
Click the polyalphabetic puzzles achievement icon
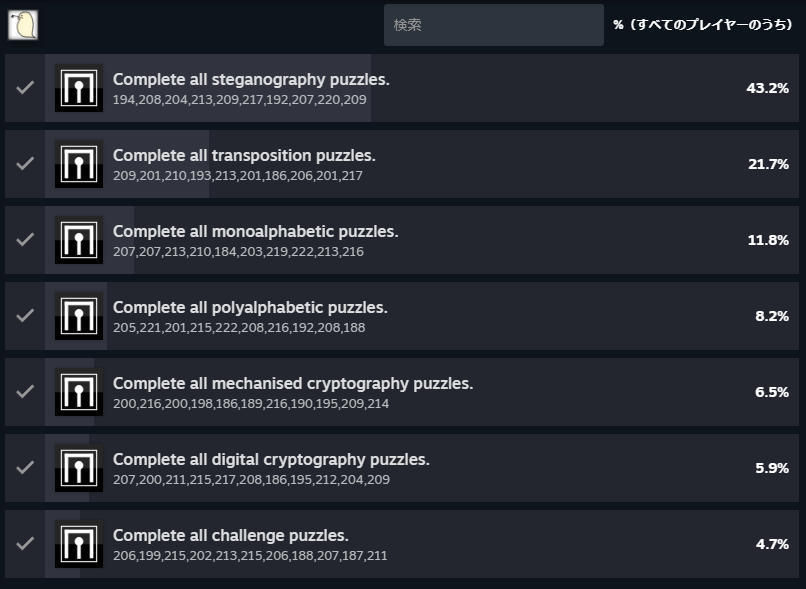click(79, 316)
